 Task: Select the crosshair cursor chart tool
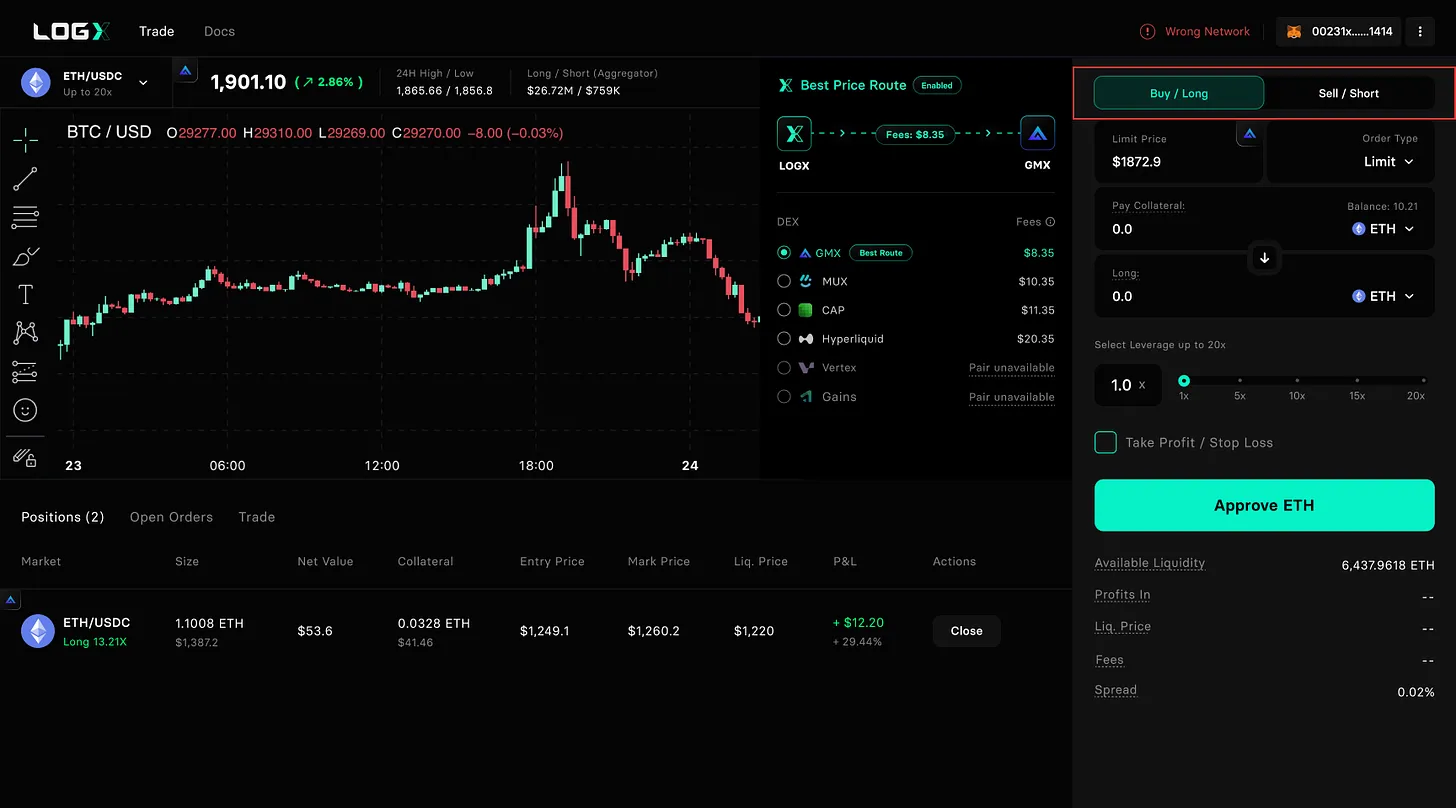pos(26,139)
